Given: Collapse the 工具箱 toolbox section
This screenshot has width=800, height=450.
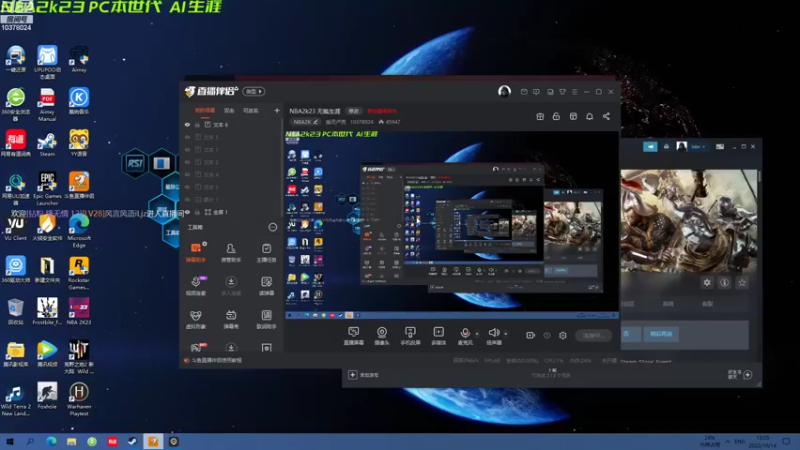Looking at the screenshot, I should coord(273,227).
